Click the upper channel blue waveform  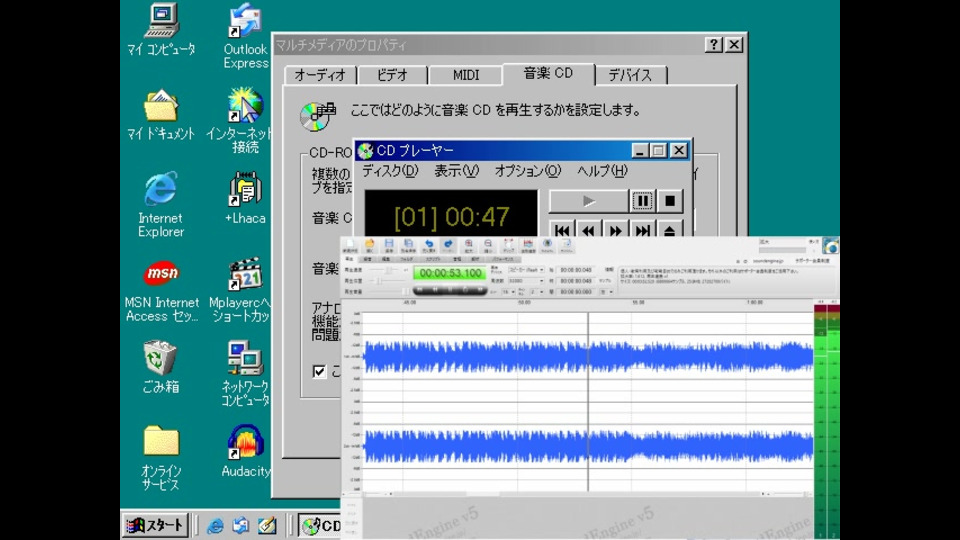coord(588,358)
